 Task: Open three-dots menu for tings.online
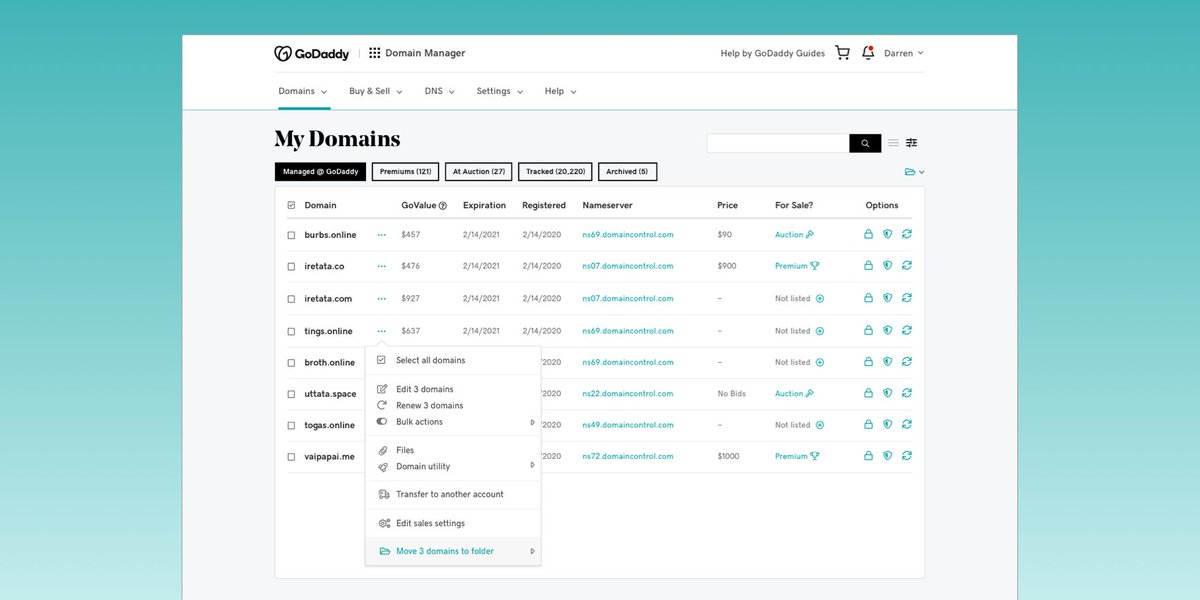pyautogui.click(x=382, y=330)
